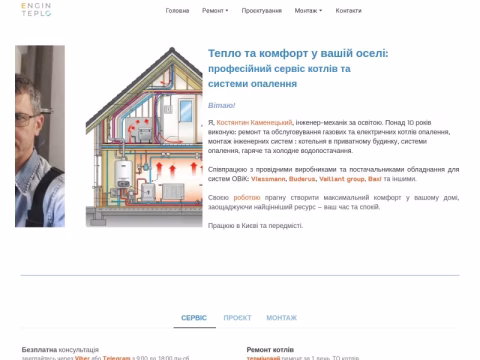Viewport: 480px width, 360px height.
Task: Follow the Vaillant group link
Action: 342,179
